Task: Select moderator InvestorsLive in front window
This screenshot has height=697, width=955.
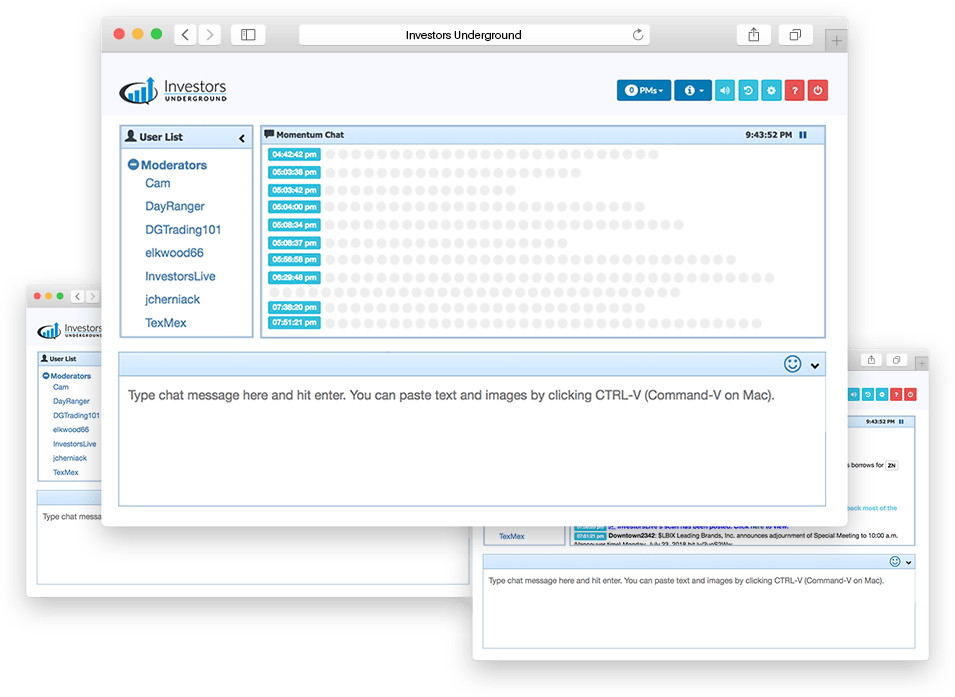Action: pyautogui.click(x=180, y=276)
